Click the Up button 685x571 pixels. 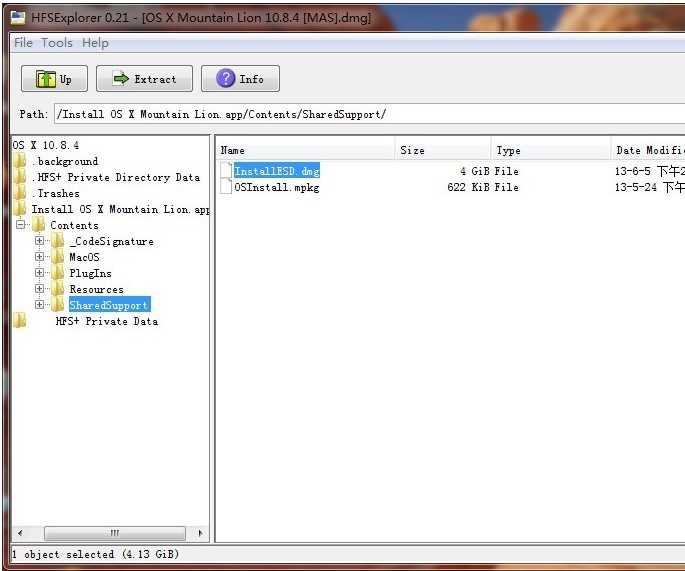click(54, 79)
